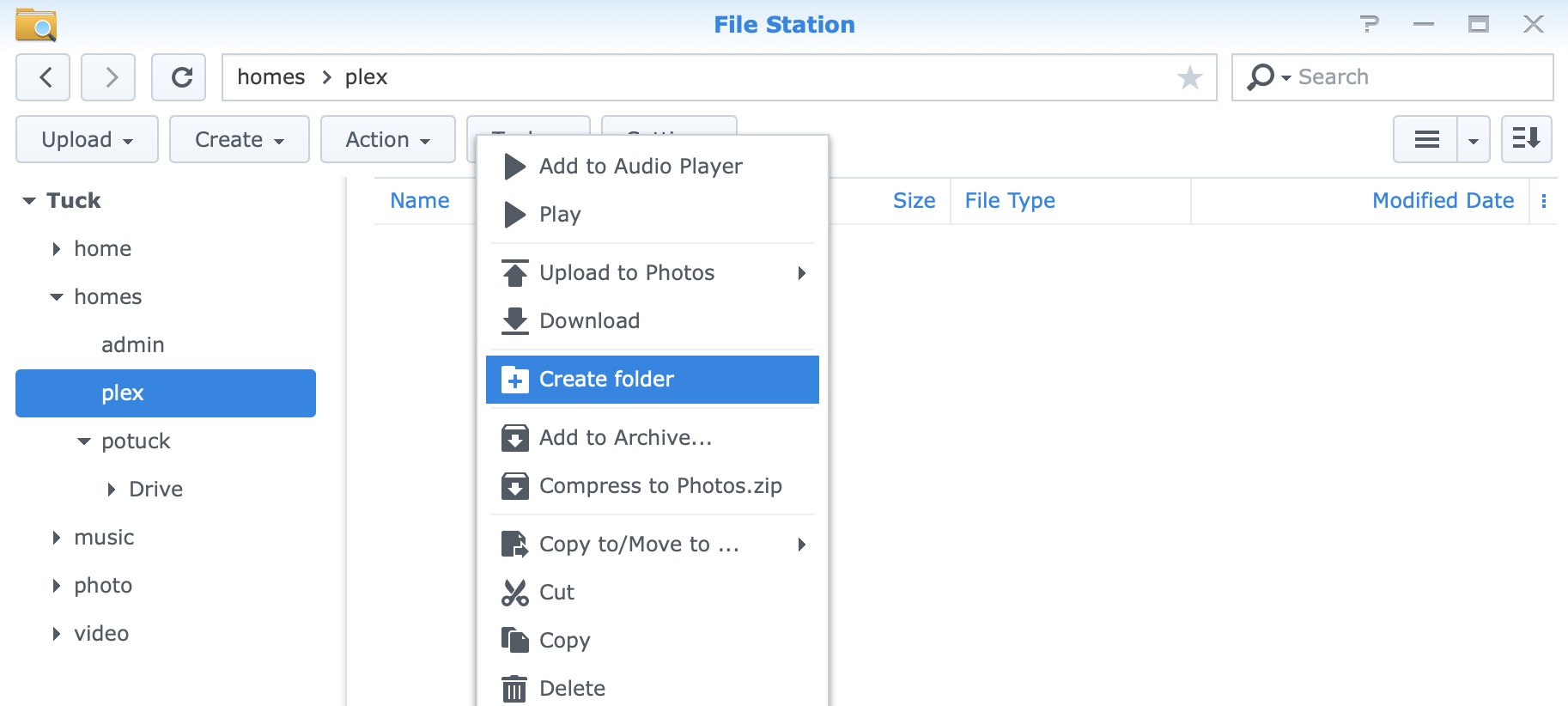Expand the Drive folder under potuck
The height and width of the screenshot is (706, 1568).
coord(112,490)
